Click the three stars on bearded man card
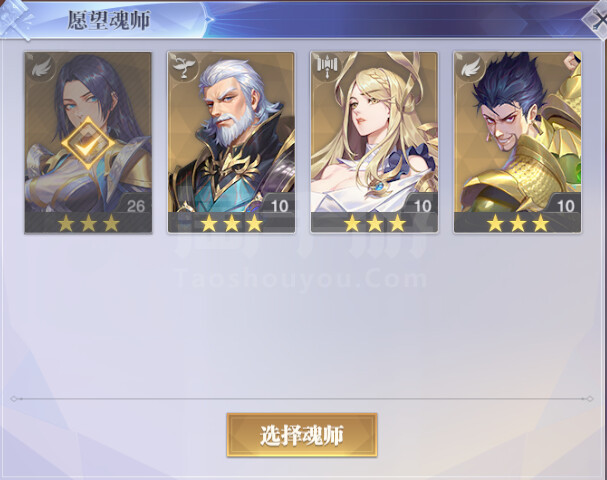The height and width of the screenshot is (480, 607). [232, 224]
